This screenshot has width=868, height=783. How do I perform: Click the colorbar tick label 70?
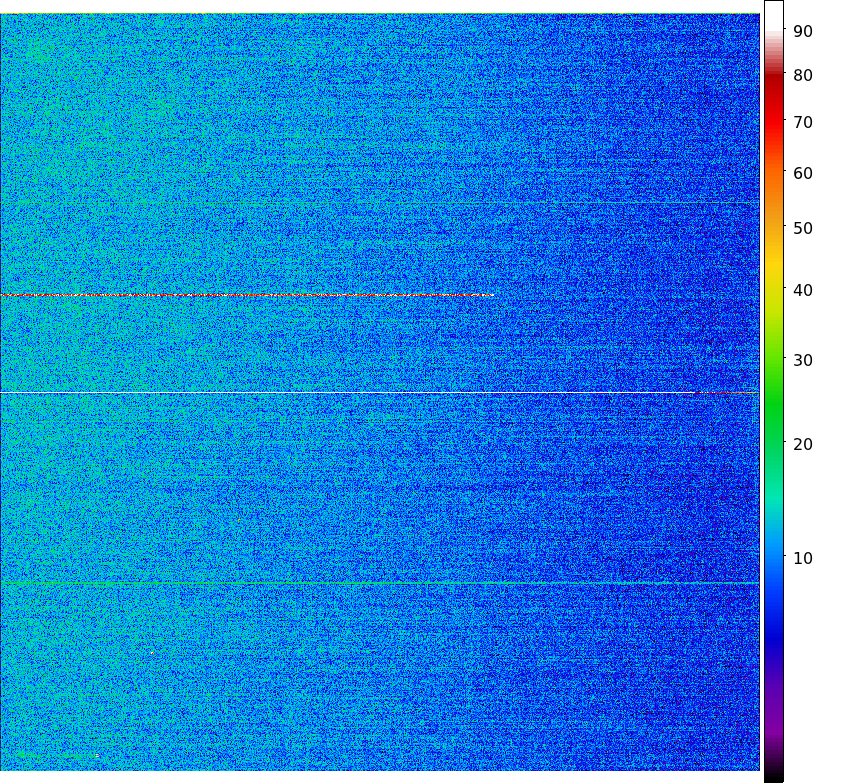click(x=802, y=123)
